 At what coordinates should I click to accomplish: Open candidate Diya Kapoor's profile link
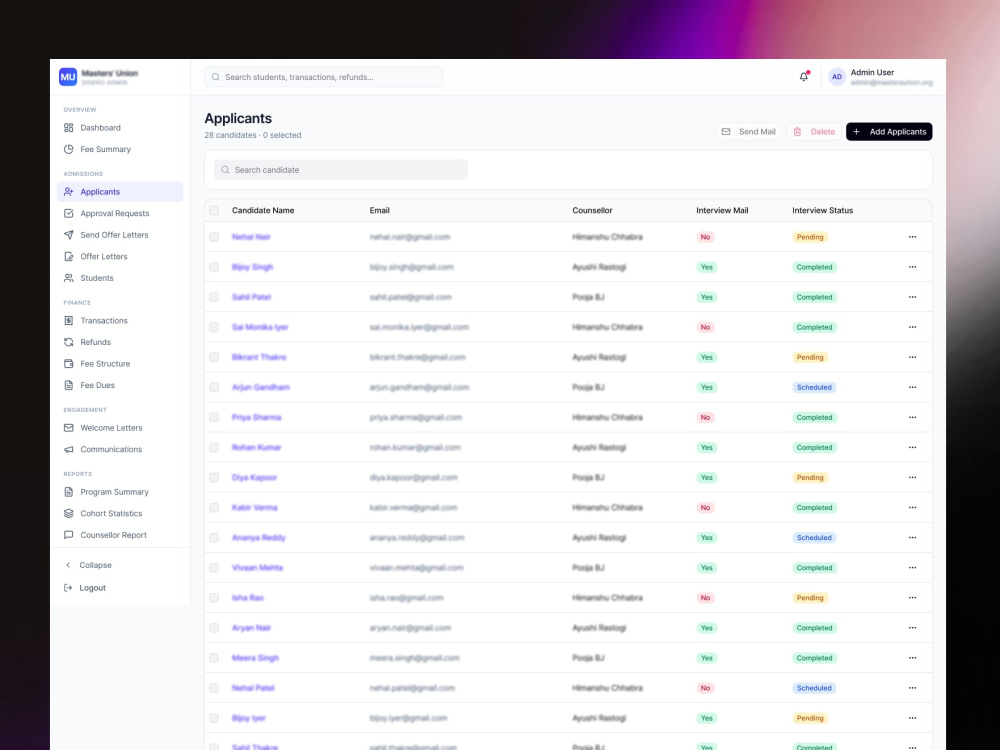(x=254, y=478)
